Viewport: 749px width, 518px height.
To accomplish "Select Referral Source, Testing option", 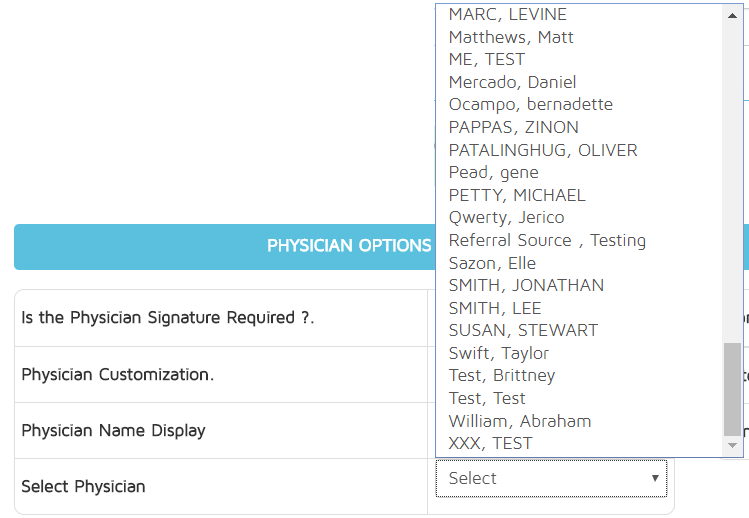I will pyautogui.click(x=547, y=240).
